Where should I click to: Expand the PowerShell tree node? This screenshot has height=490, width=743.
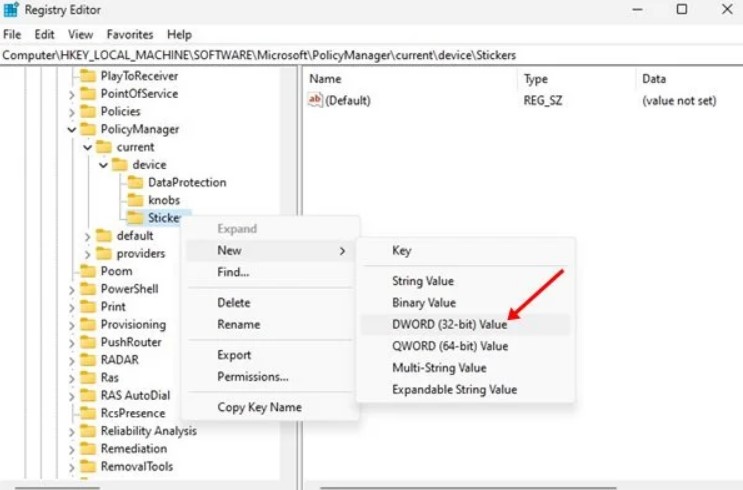pos(72,290)
